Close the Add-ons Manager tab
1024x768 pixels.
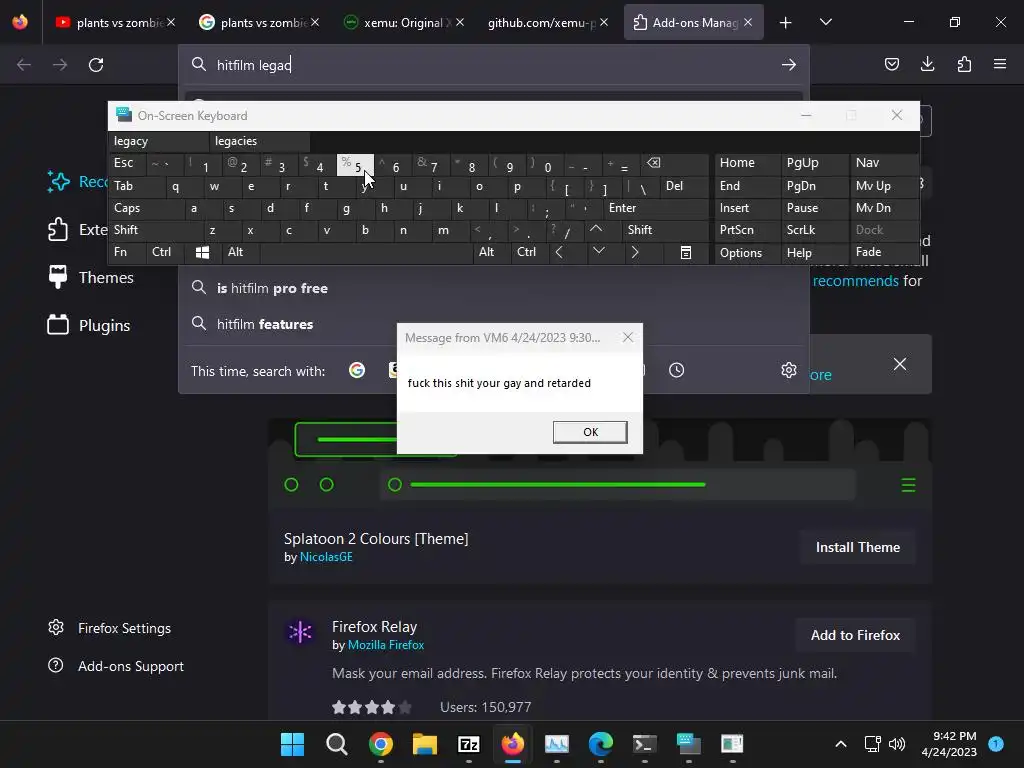tap(748, 22)
